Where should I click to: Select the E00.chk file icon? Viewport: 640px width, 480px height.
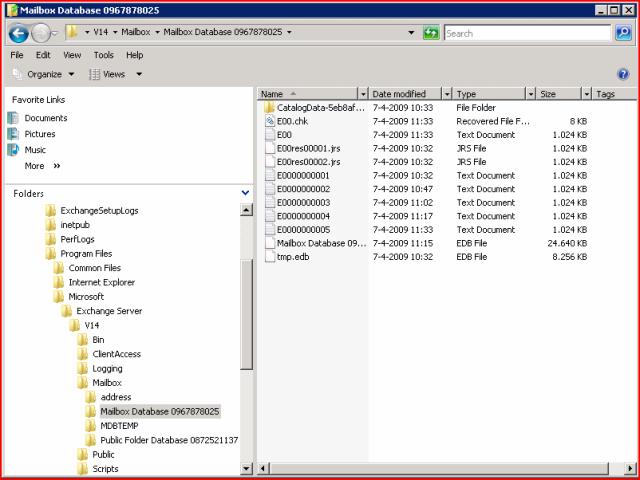pos(270,121)
